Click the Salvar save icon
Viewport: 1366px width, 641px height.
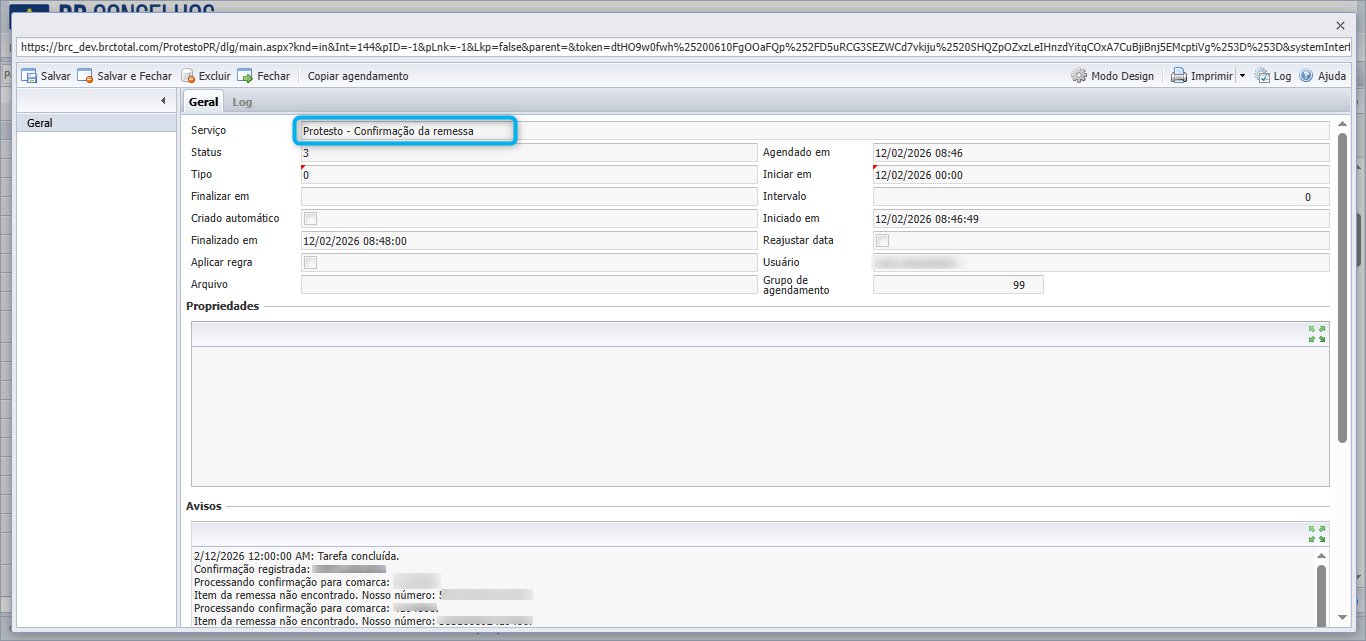[29, 76]
